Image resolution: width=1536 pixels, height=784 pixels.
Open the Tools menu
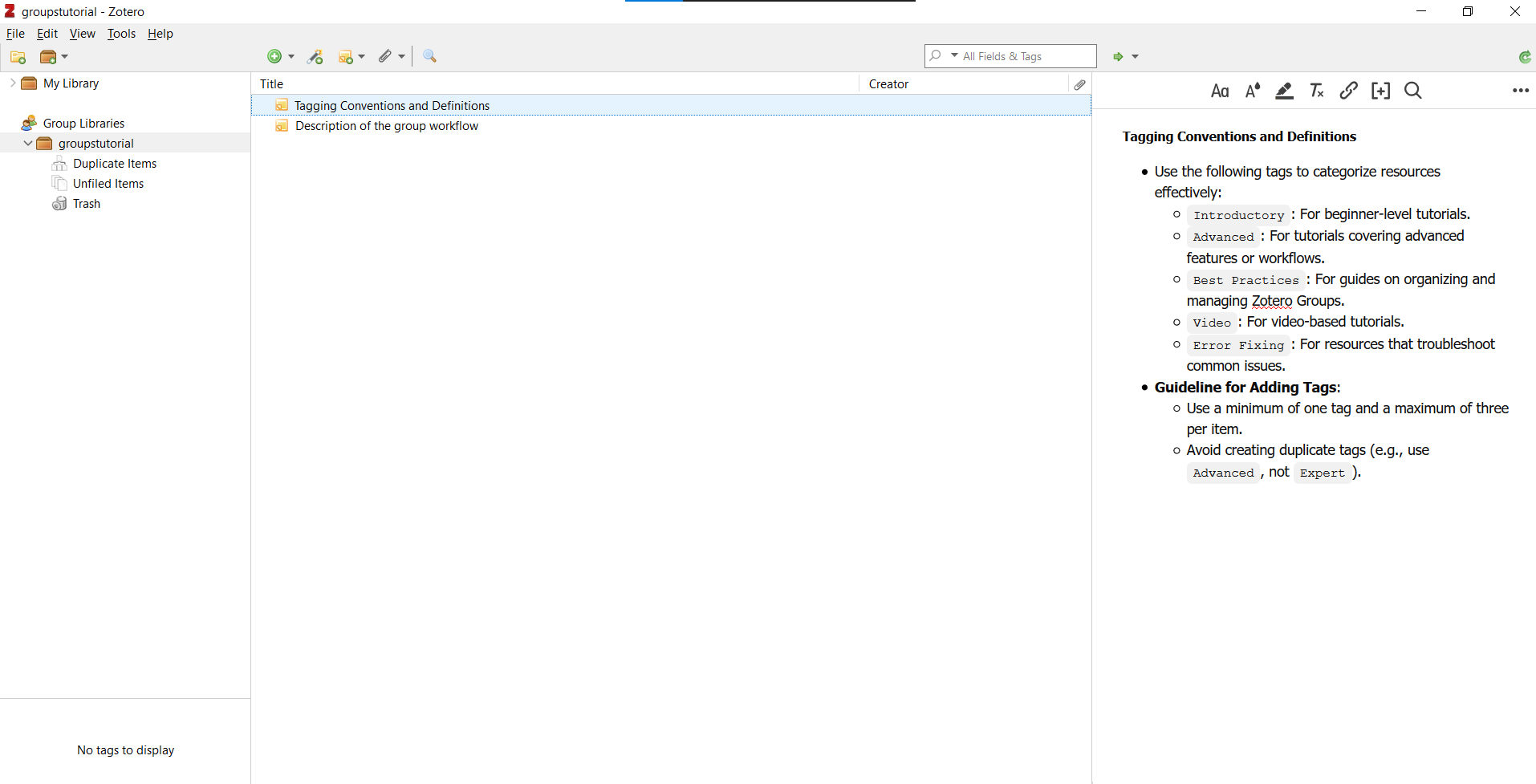pos(121,34)
